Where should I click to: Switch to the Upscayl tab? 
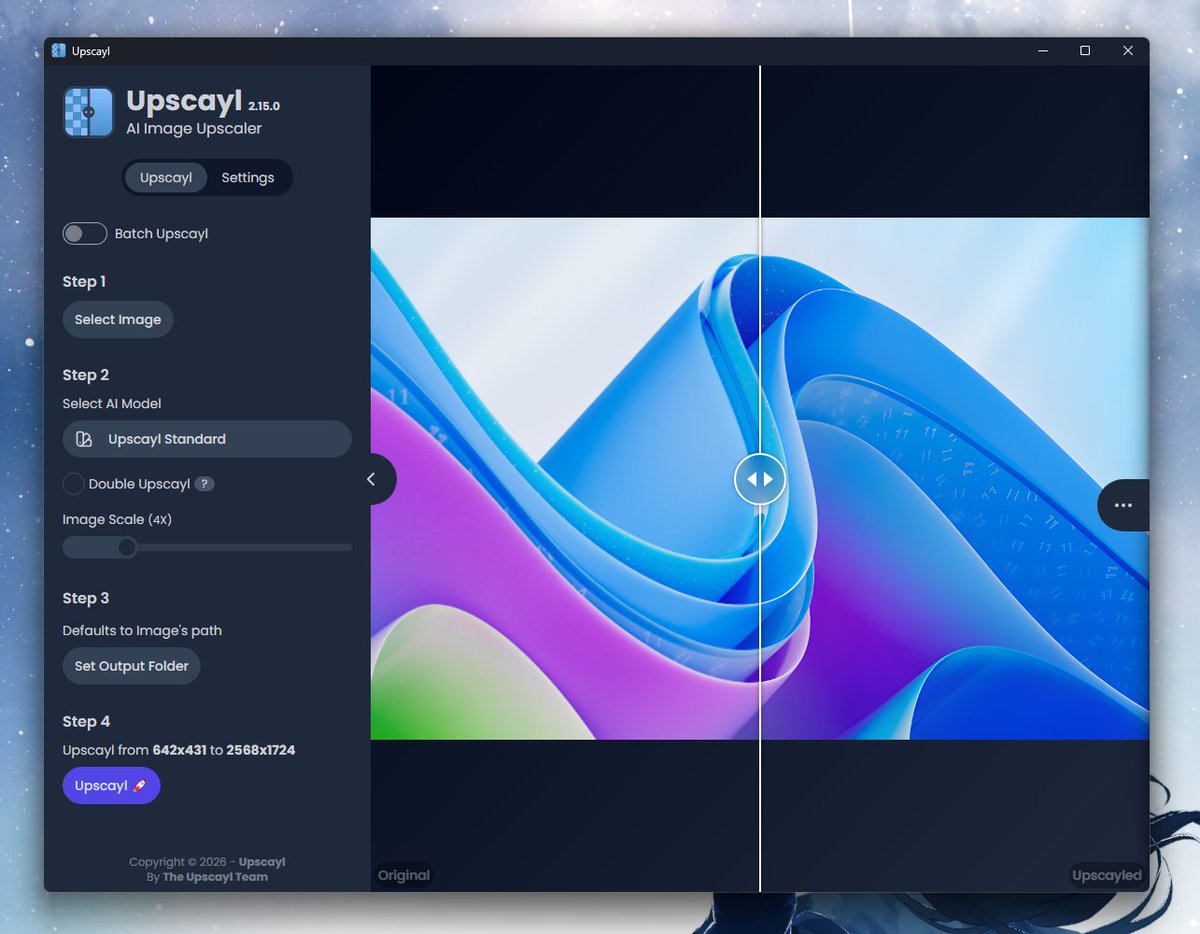coord(166,178)
